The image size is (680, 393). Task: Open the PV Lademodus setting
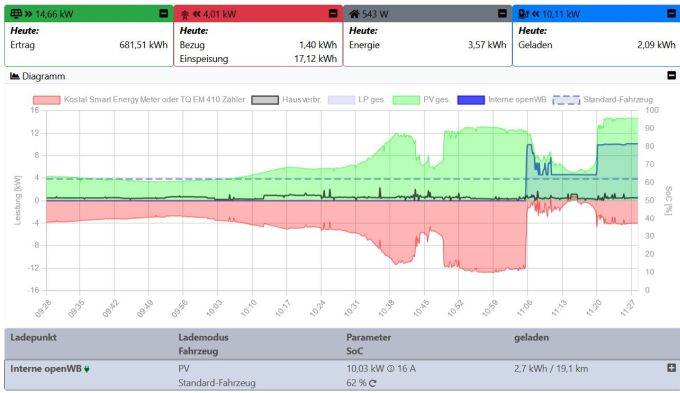(x=183, y=369)
